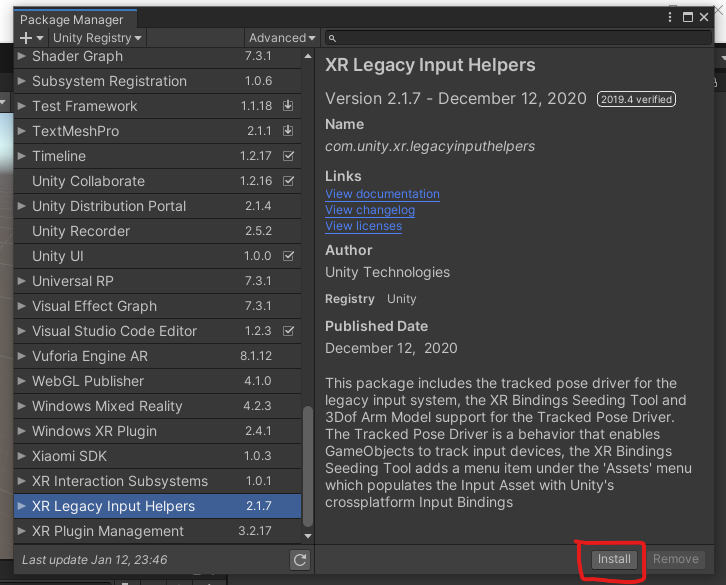Screen dimensions: 726x585
Task: Open the Unity Registry scope dropdown
Action: point(97,38)
